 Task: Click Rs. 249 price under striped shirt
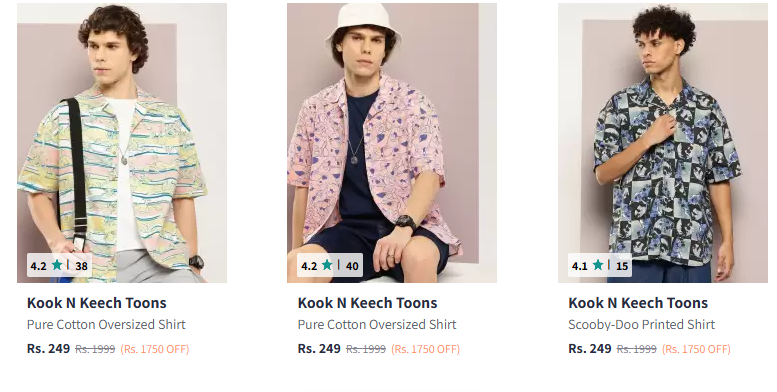[49, 349]
